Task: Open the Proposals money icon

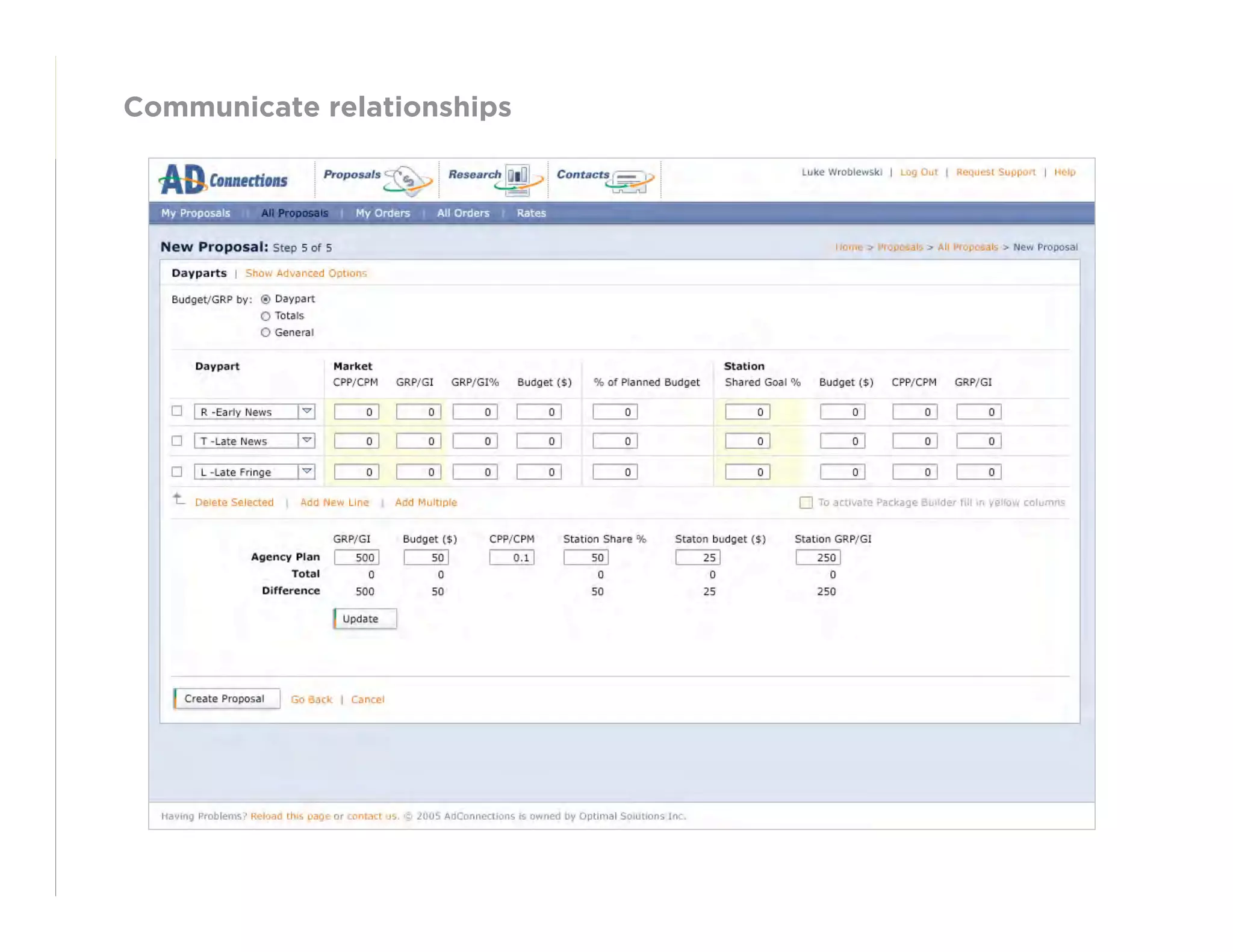Action: 410,181
